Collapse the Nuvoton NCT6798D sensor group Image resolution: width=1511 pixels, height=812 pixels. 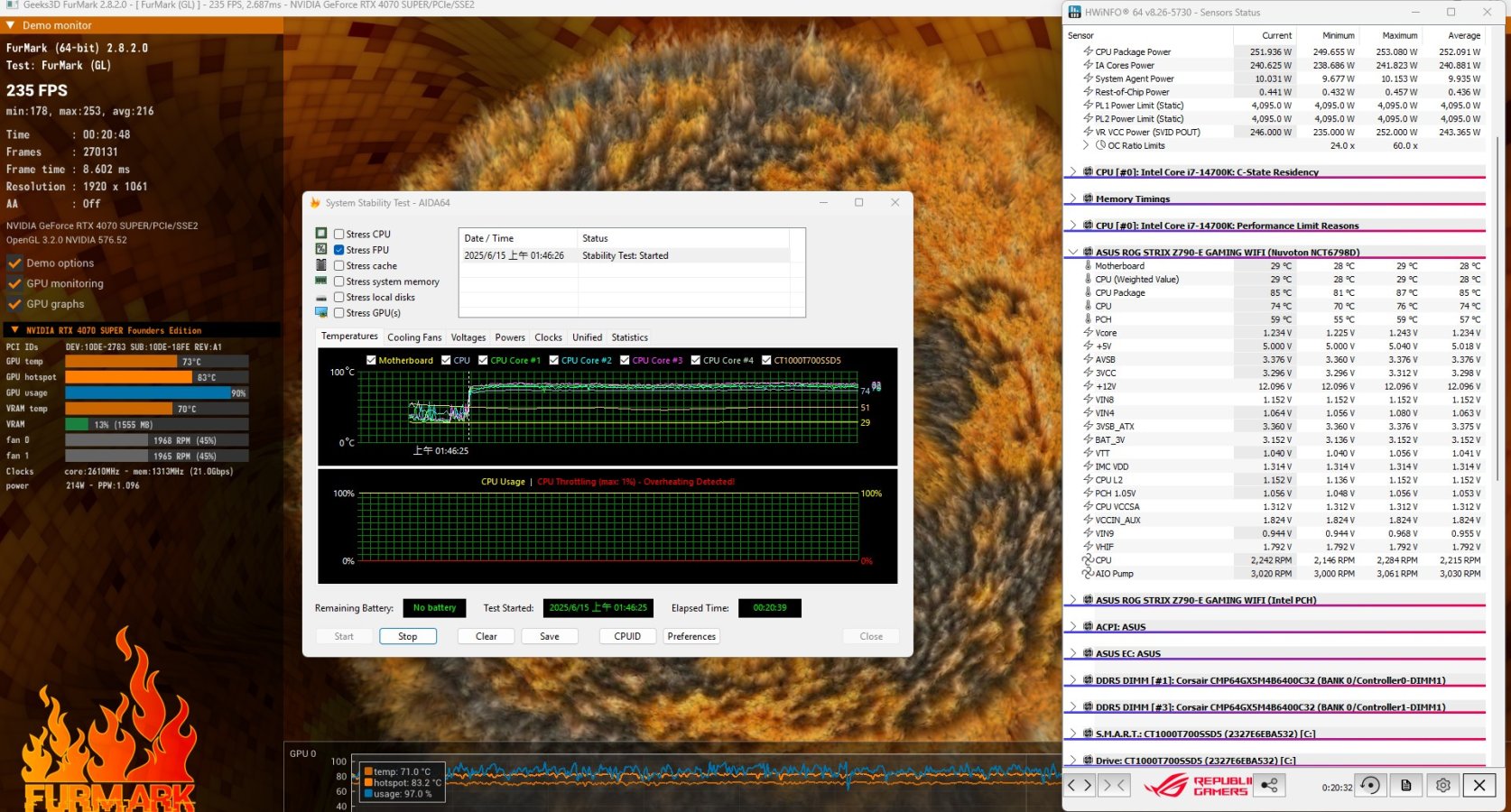click(x=1073, y=252)
